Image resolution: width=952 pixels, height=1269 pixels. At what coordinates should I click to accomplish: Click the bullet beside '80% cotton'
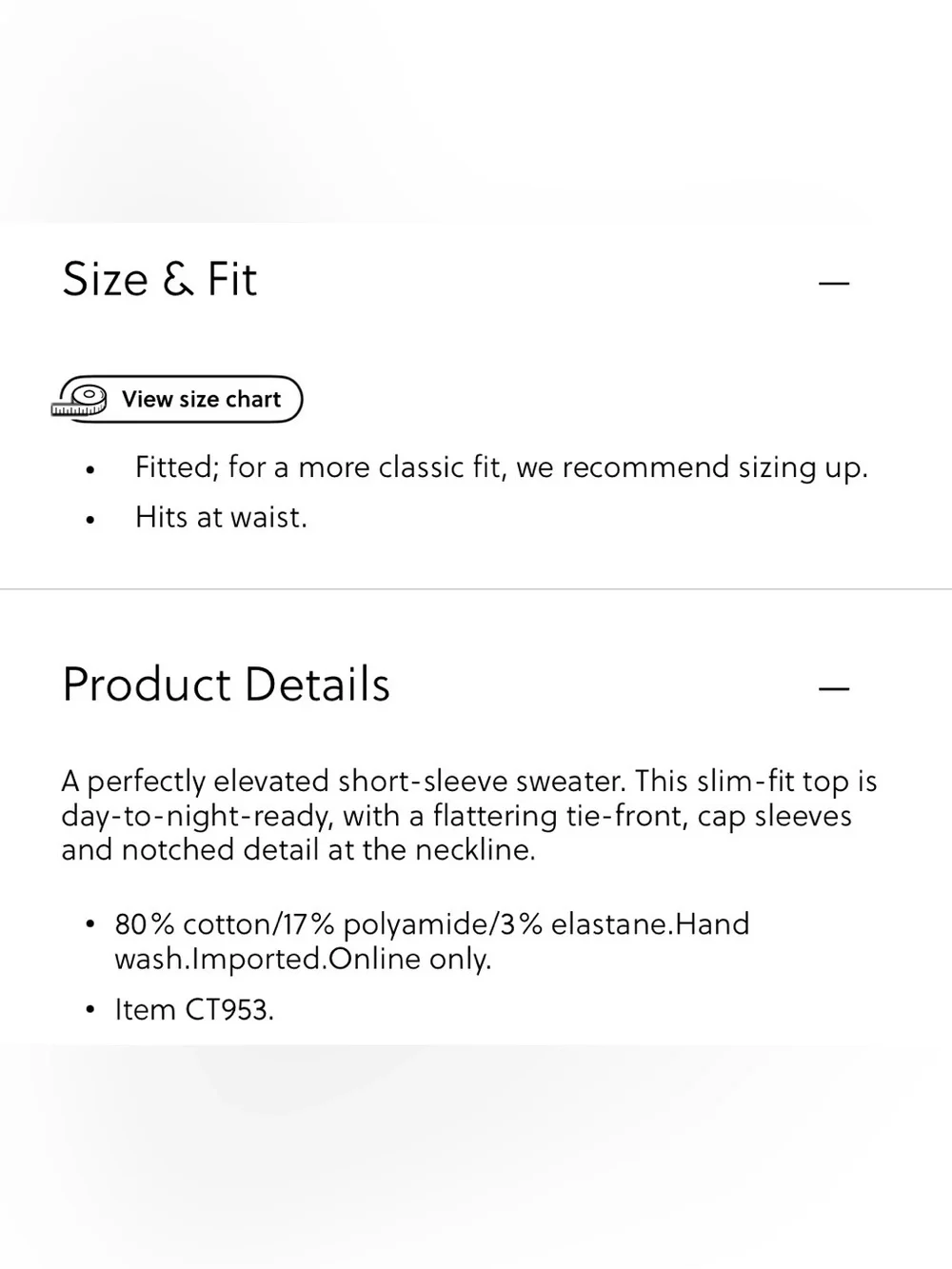[90, 924]
